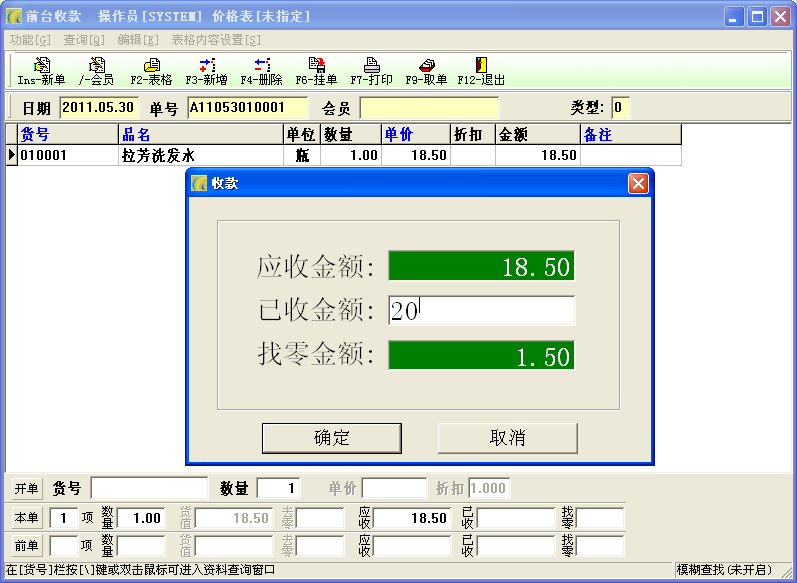Click the 货号 input field at bottom

149,488
